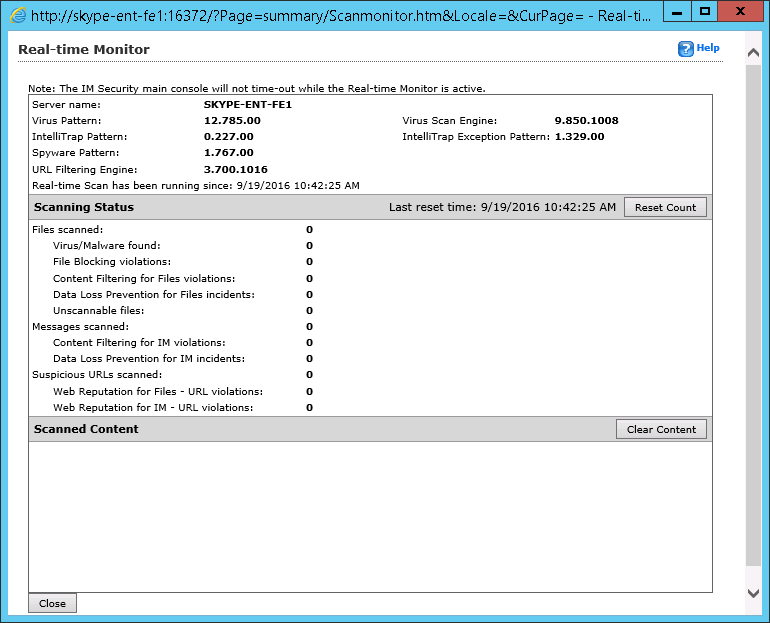Screen dimensions: 770x623
Task: Click the Close button at bottom left
Action: coord(52,603)
